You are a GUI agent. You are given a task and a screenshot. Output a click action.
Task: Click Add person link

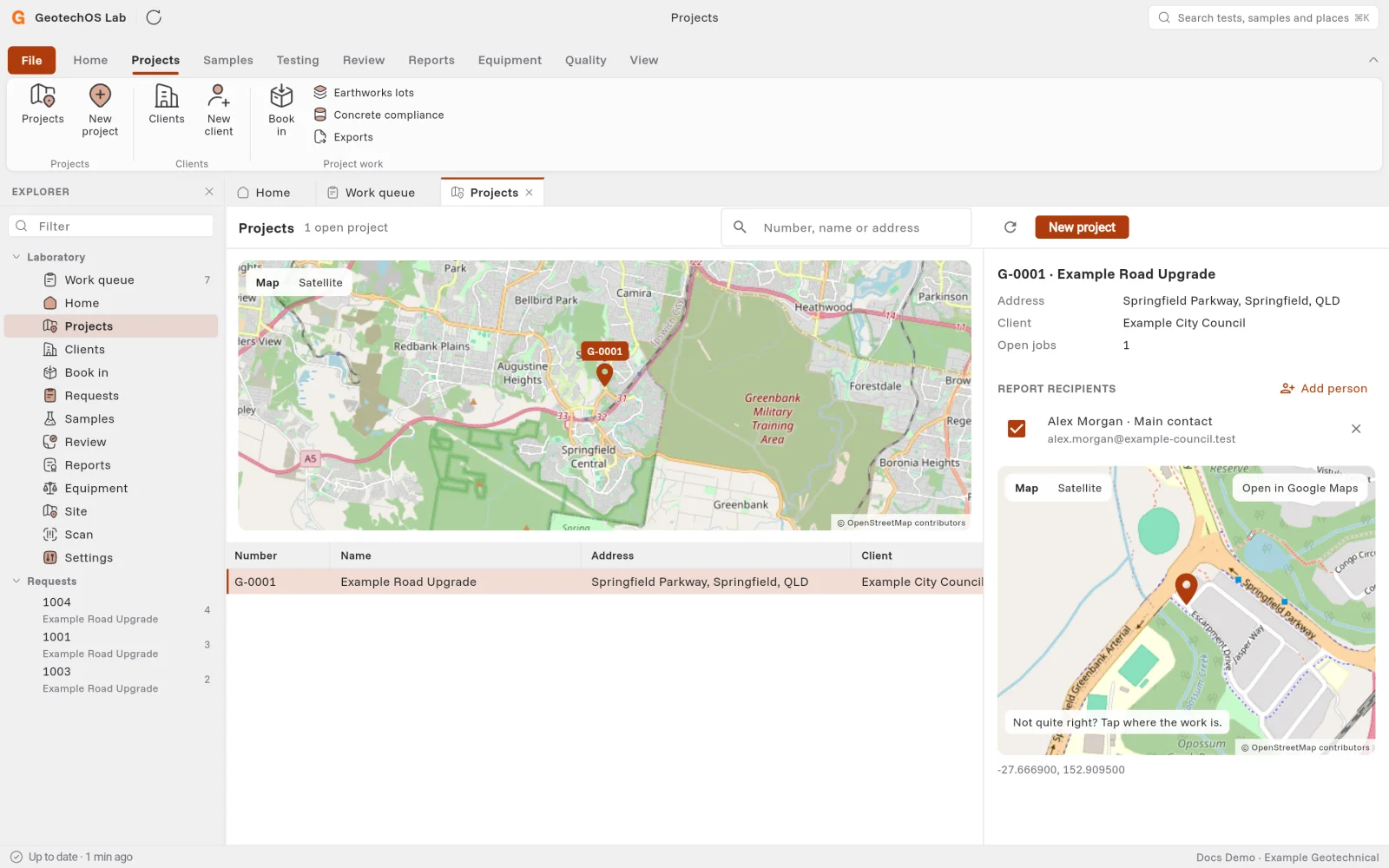[x=1324, y=389]
